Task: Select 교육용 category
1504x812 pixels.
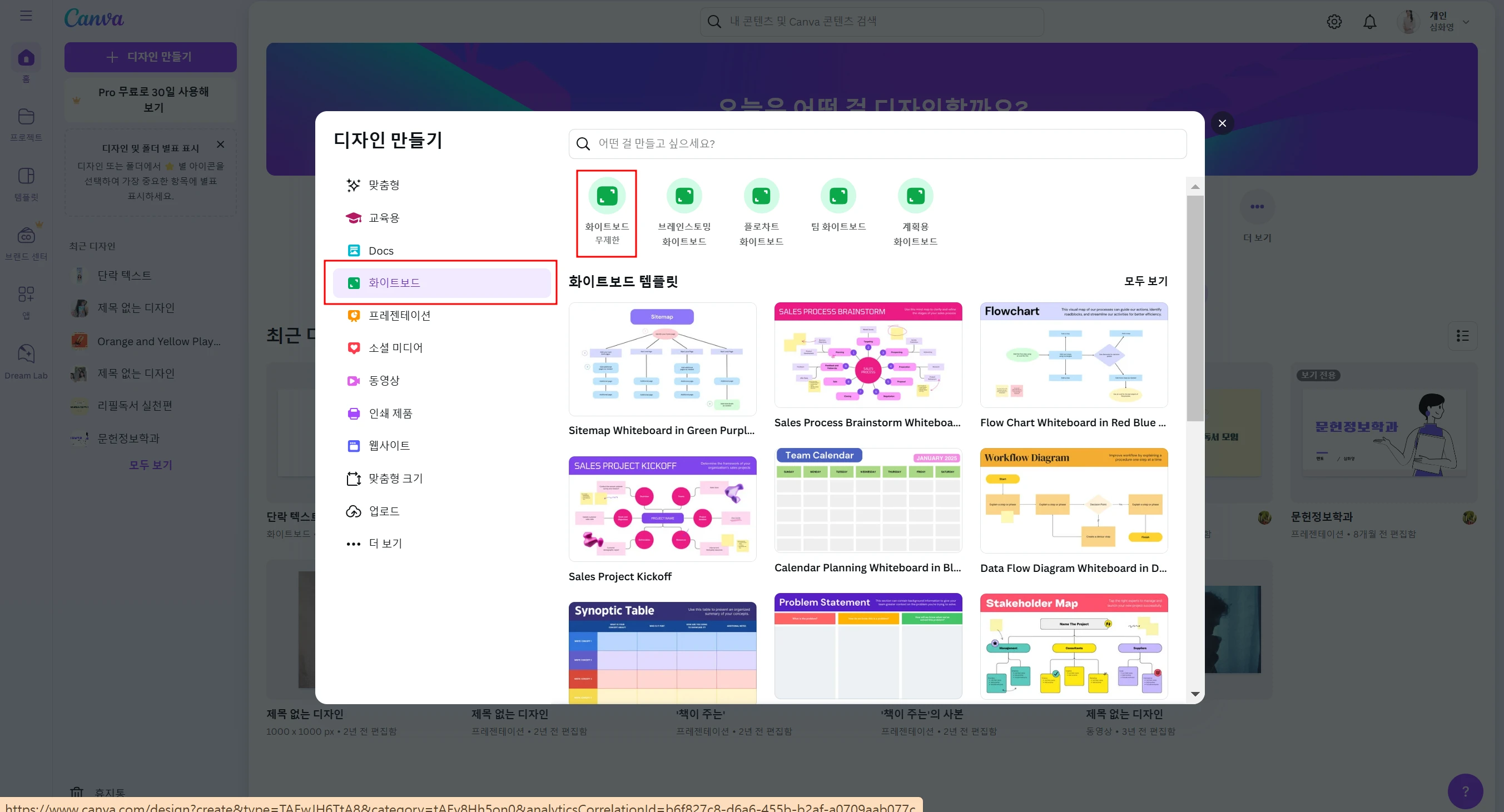Action: pos(441,218)
